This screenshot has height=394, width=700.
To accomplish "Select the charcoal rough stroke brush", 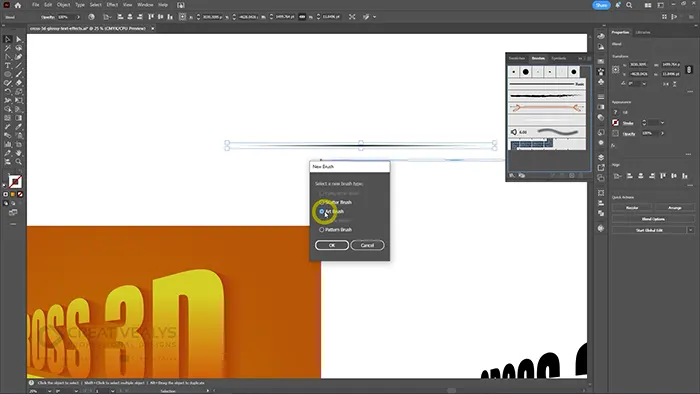I will point(546,96).
